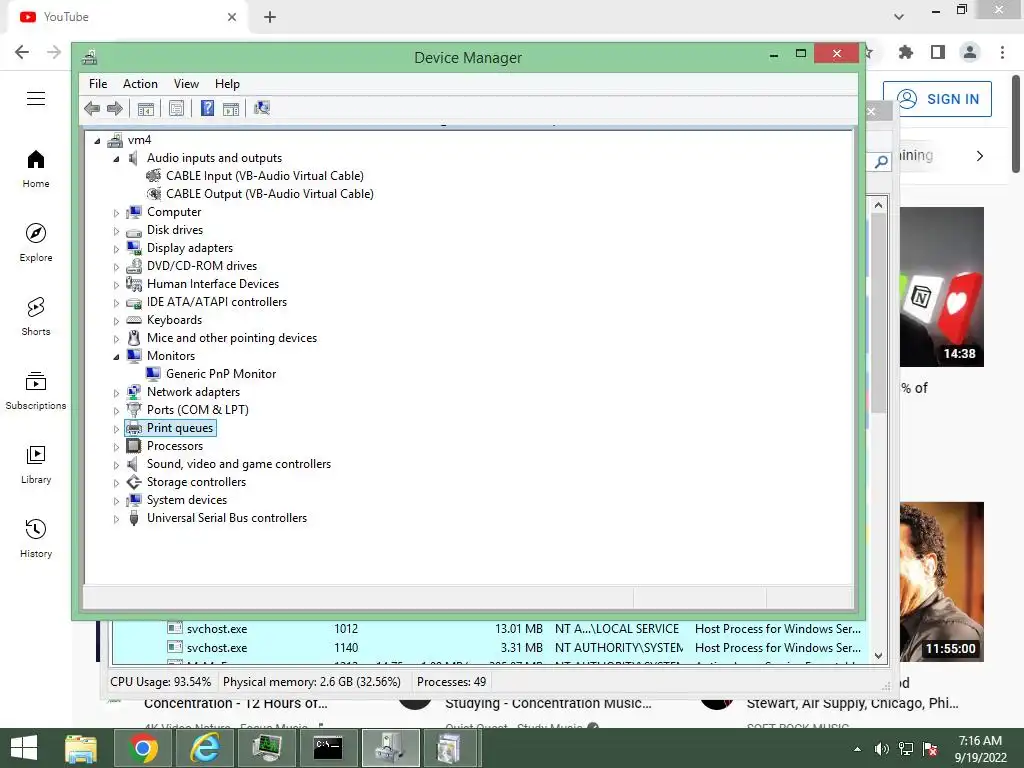
Task: Open Chrome profile avatar icon
Action: 970,52
